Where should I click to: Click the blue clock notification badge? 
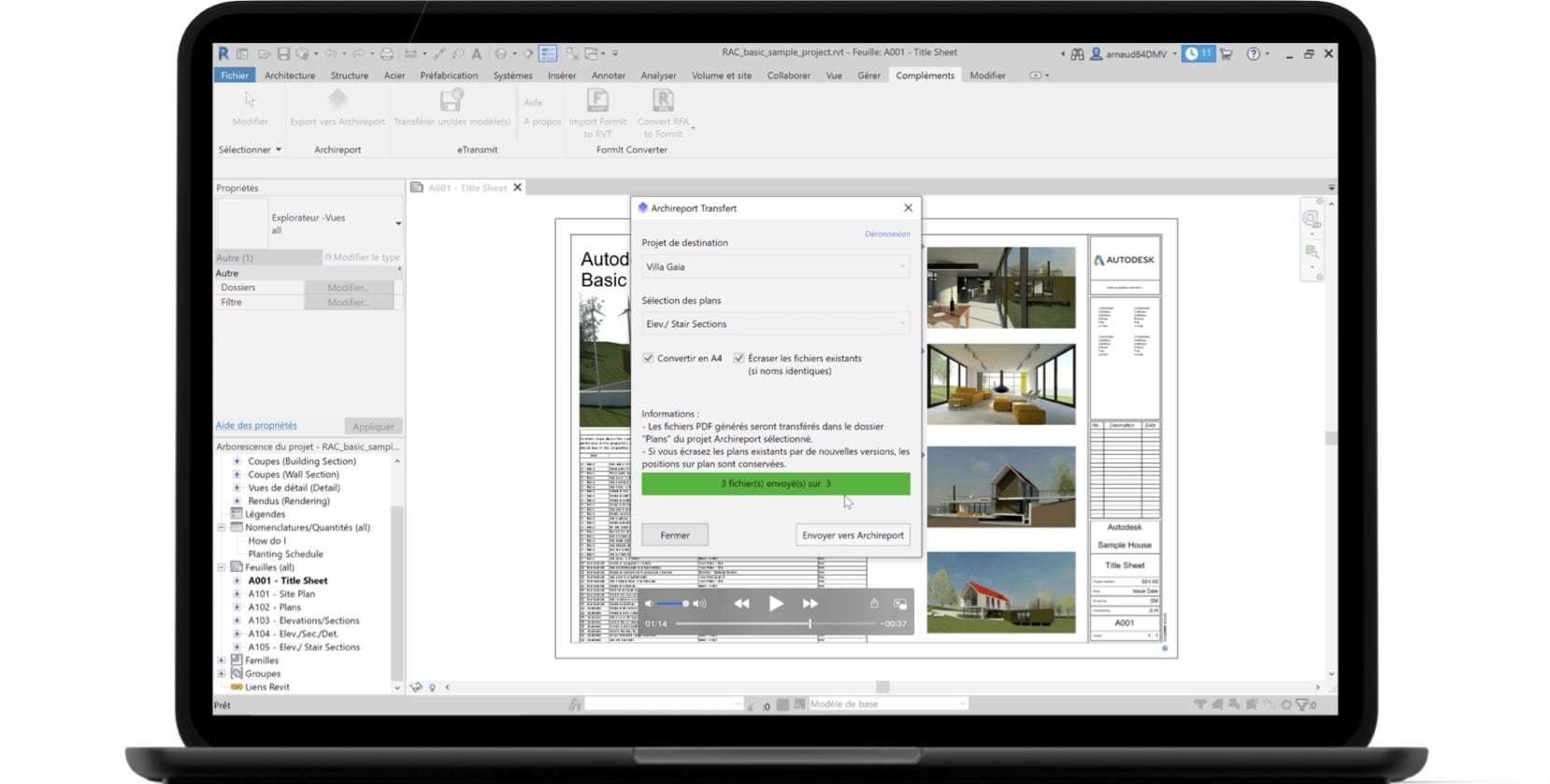(x=1198, y=54)
